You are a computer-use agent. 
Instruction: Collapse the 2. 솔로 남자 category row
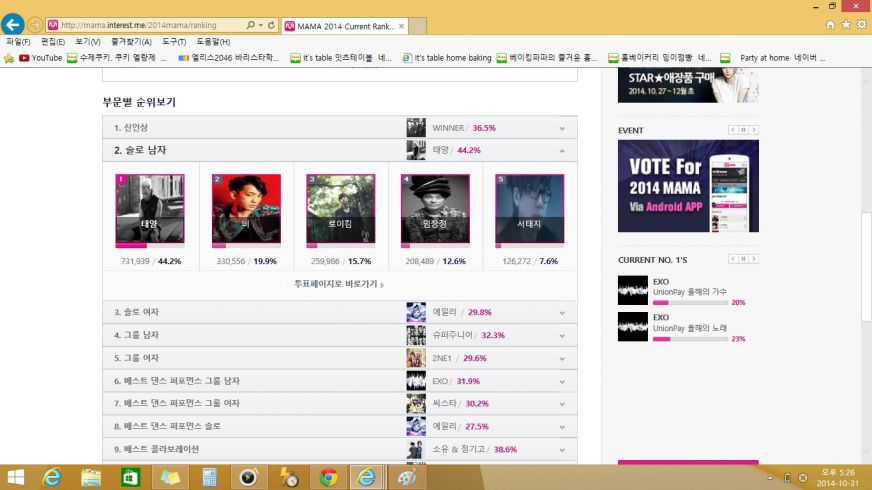click(x=340, y=150)
